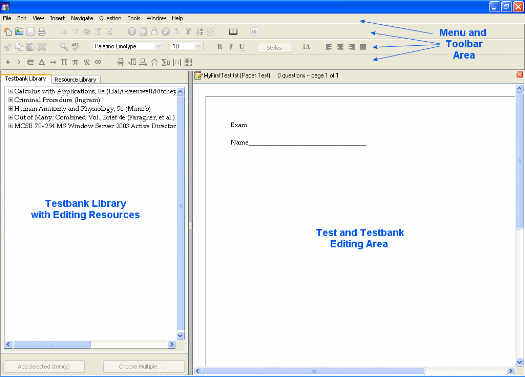Click the library list vertical scrollbar down arrow
The image size is (525, 377).
pos(180,335)
